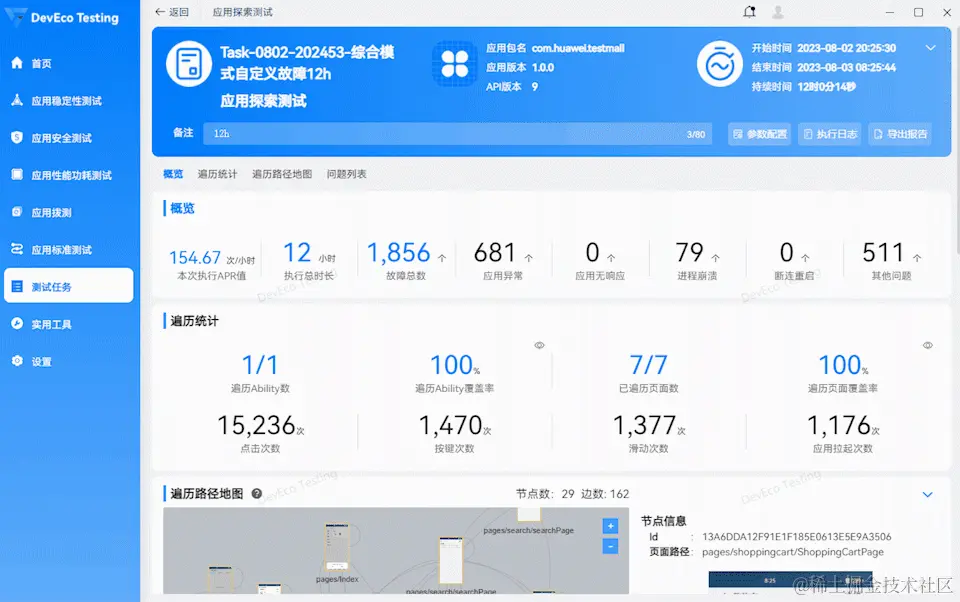Viewport: 960px width, 602px height.
Task: Zoom out the path map with minus
Action: [610, 546]
